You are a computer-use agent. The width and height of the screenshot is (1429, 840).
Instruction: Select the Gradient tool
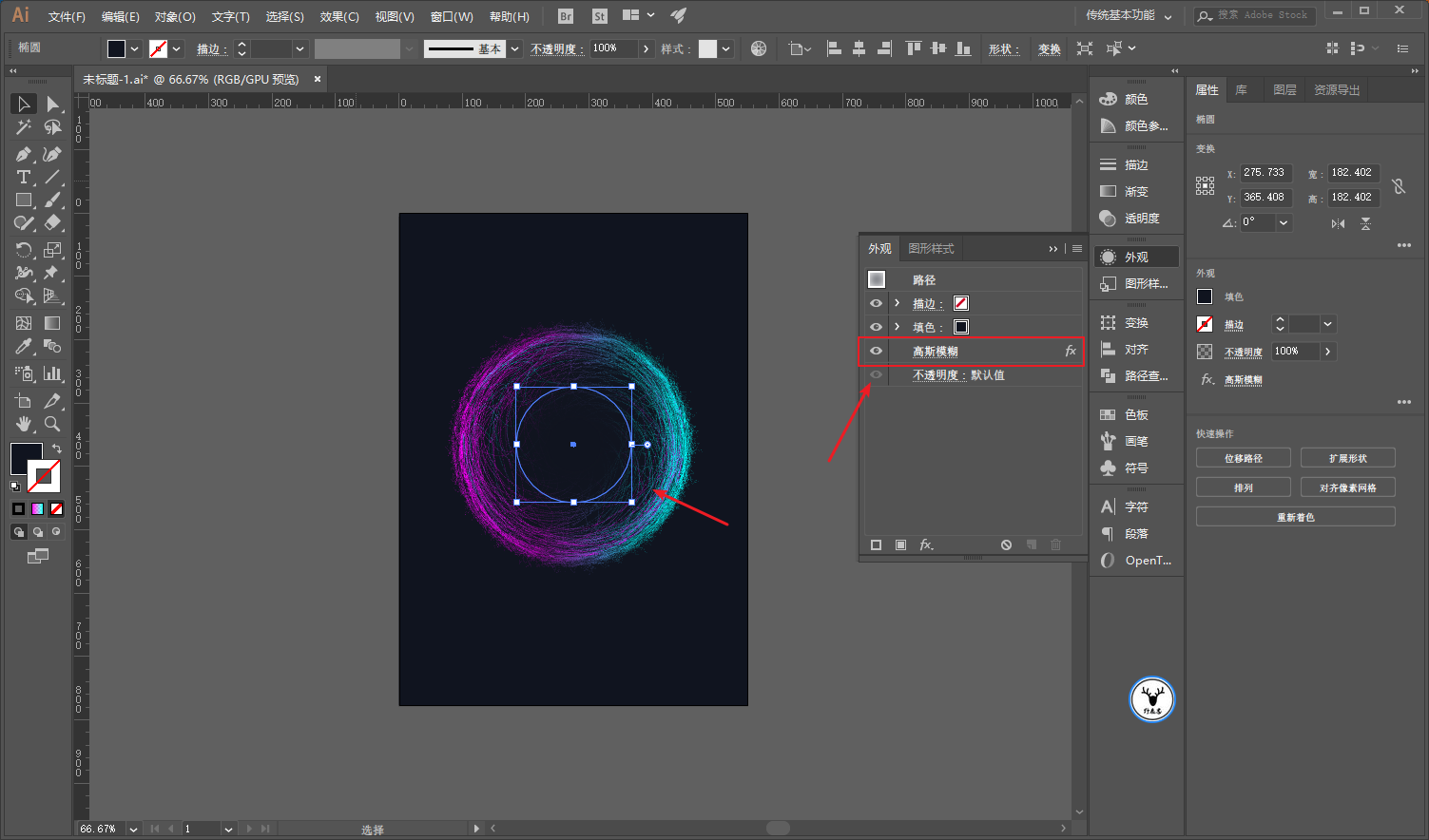[52, 323]
